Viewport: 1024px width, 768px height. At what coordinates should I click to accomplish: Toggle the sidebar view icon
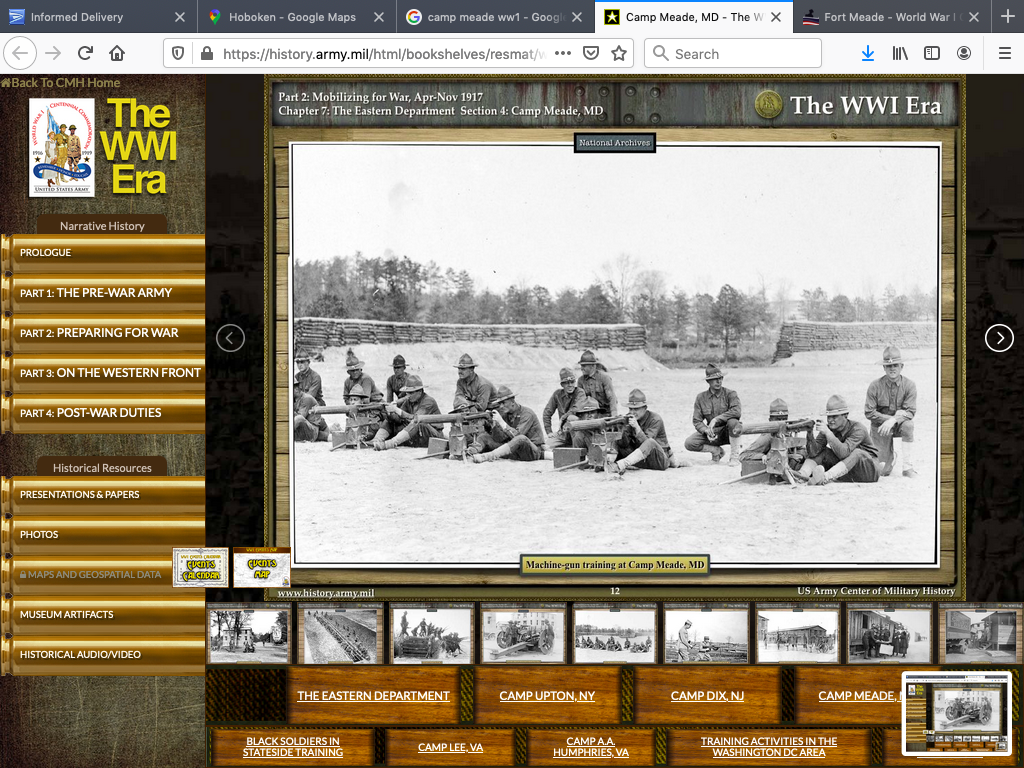pyautogui.click(x=932, y=54)
